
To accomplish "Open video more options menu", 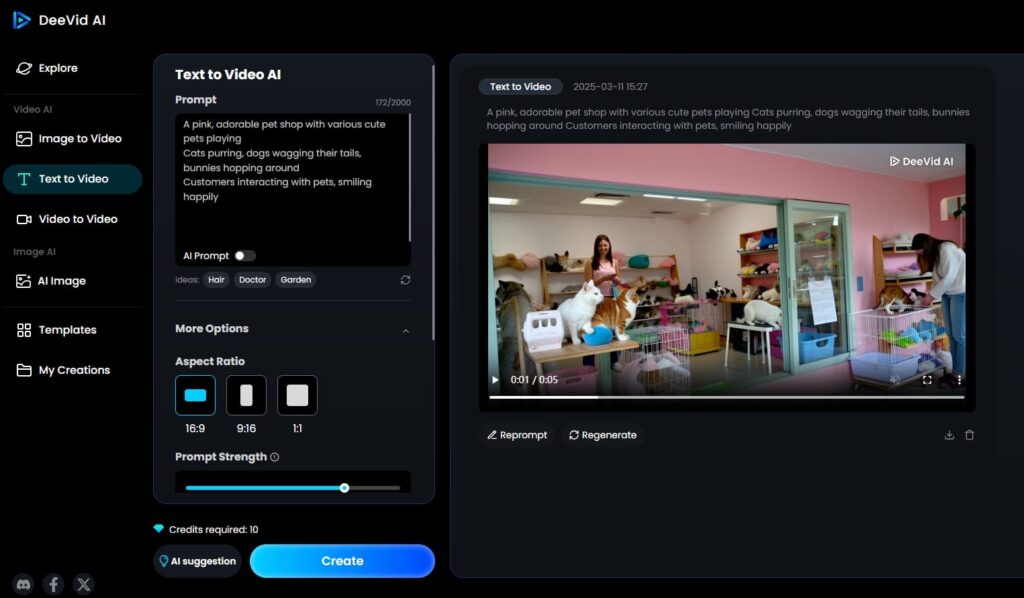I will 959,380.
